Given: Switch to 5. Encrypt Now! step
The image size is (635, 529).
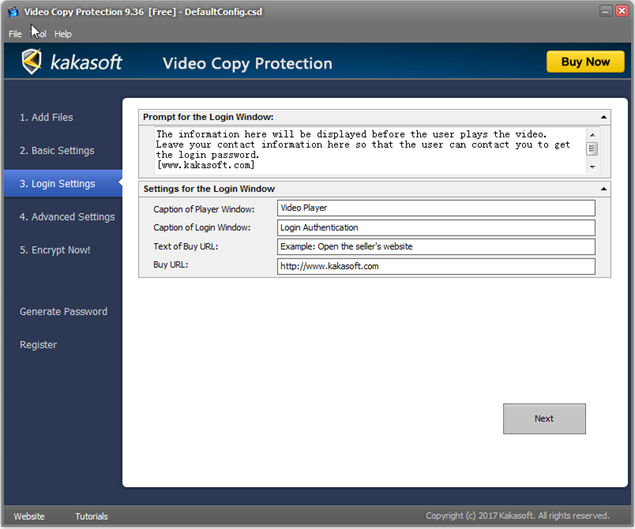Looking at the screenshot, I should pyautogui.click(x=55, y=250).
